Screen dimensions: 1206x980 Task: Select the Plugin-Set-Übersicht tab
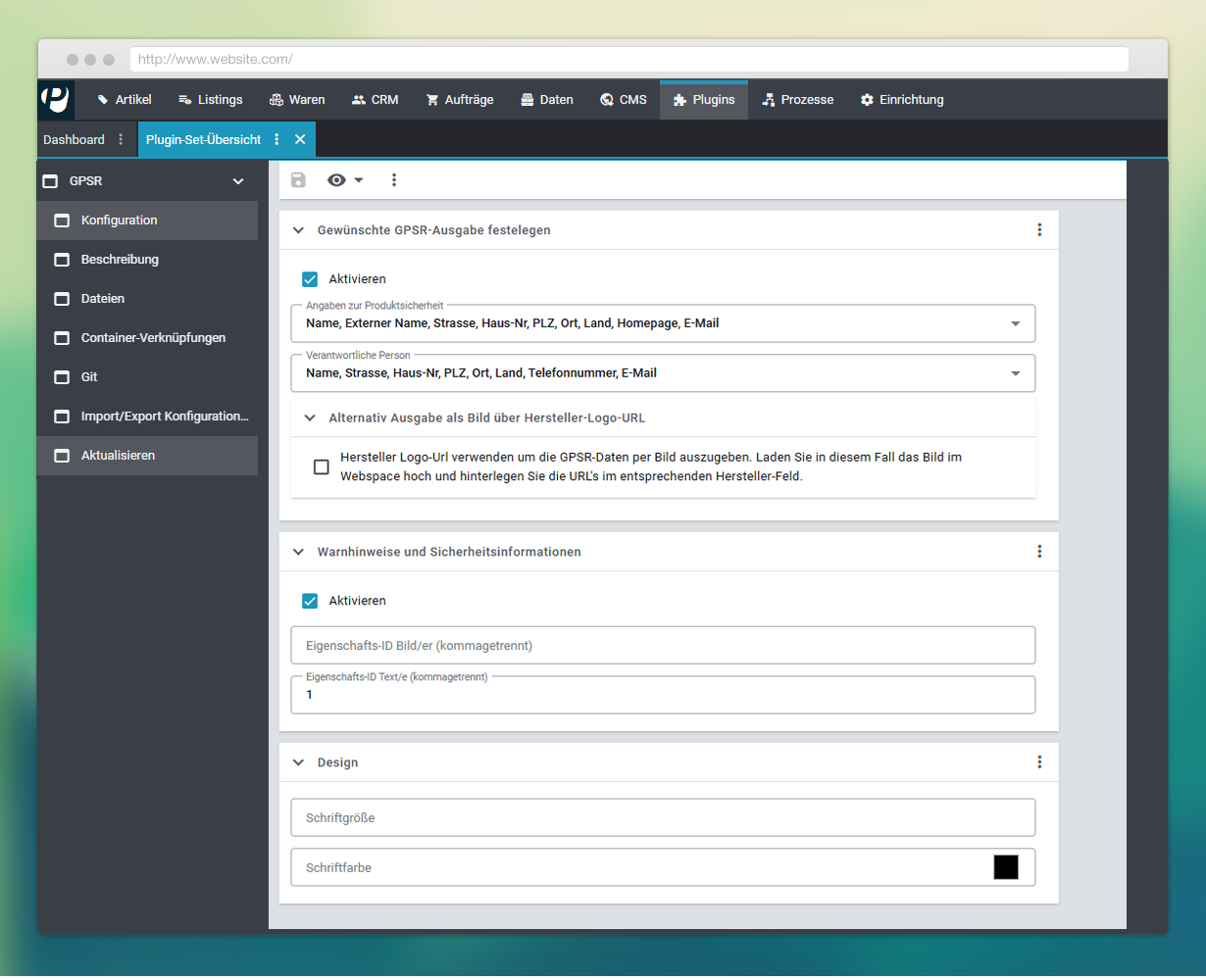coord(204,139)
